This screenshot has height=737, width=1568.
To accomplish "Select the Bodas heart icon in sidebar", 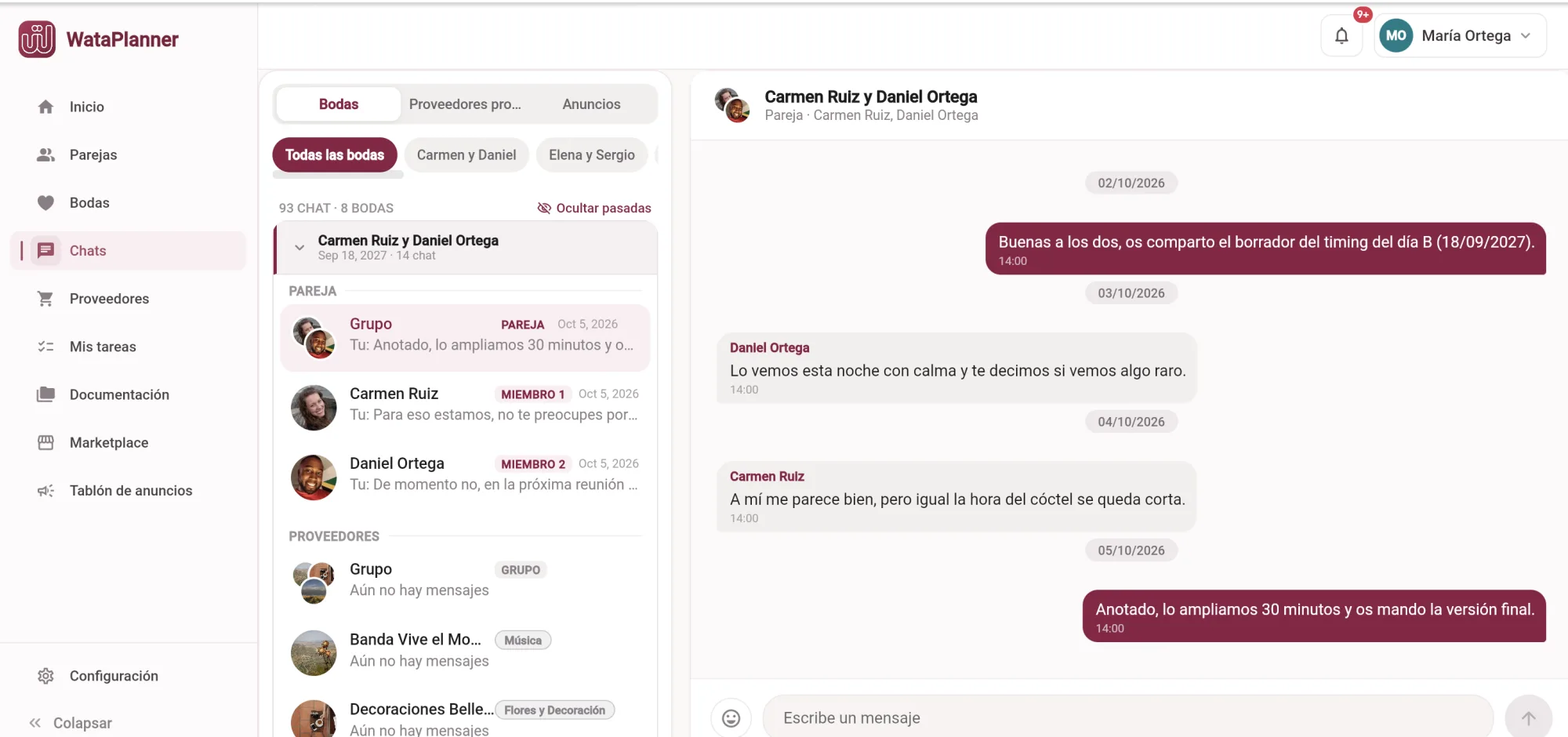I will pyautogui.click(x=46, y=203).
